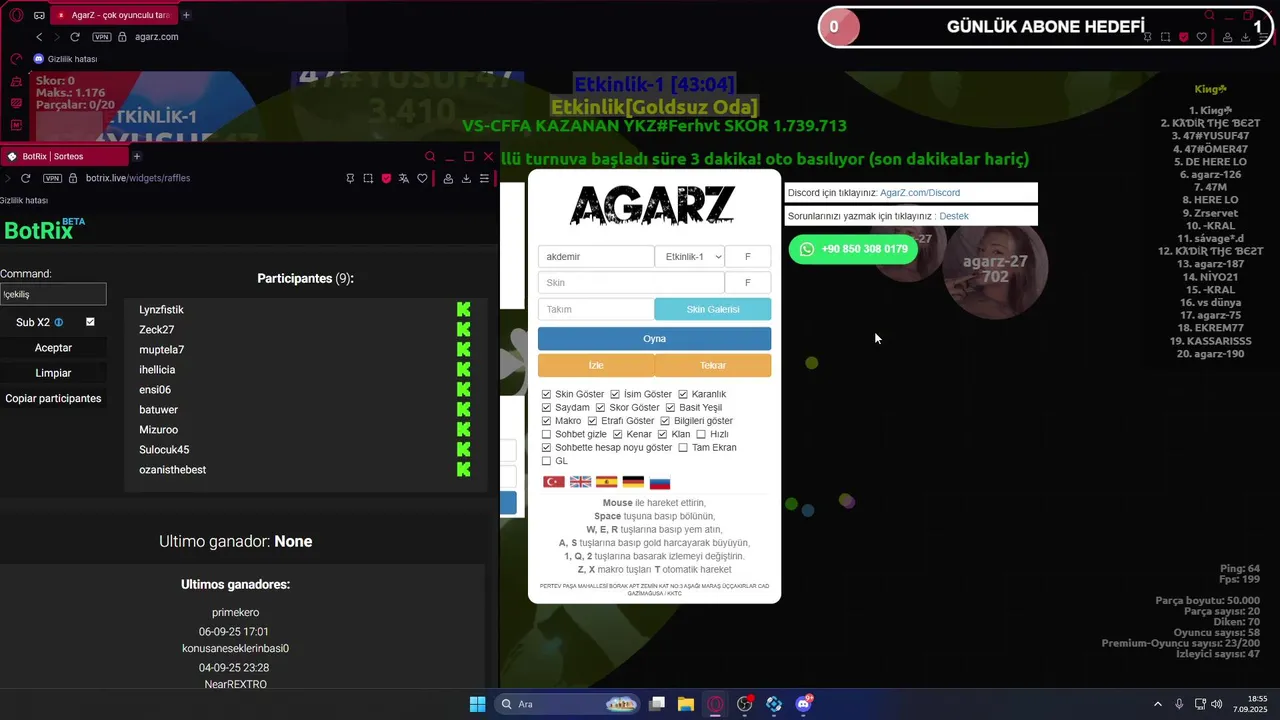Reload the agarz.com page
Image resolution: width=1280 pixels, height=720 pixels.
click(75, 37)
